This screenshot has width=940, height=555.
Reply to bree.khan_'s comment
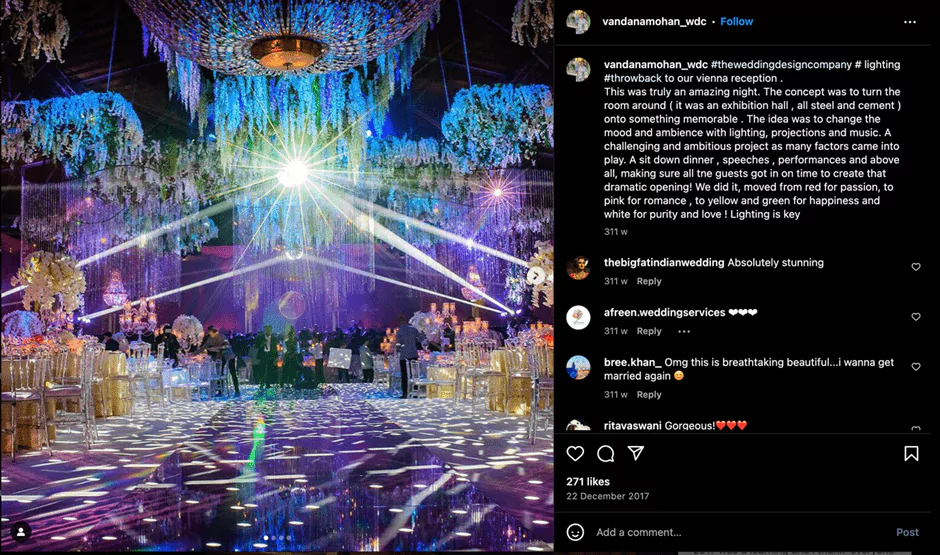coord(649,394)
